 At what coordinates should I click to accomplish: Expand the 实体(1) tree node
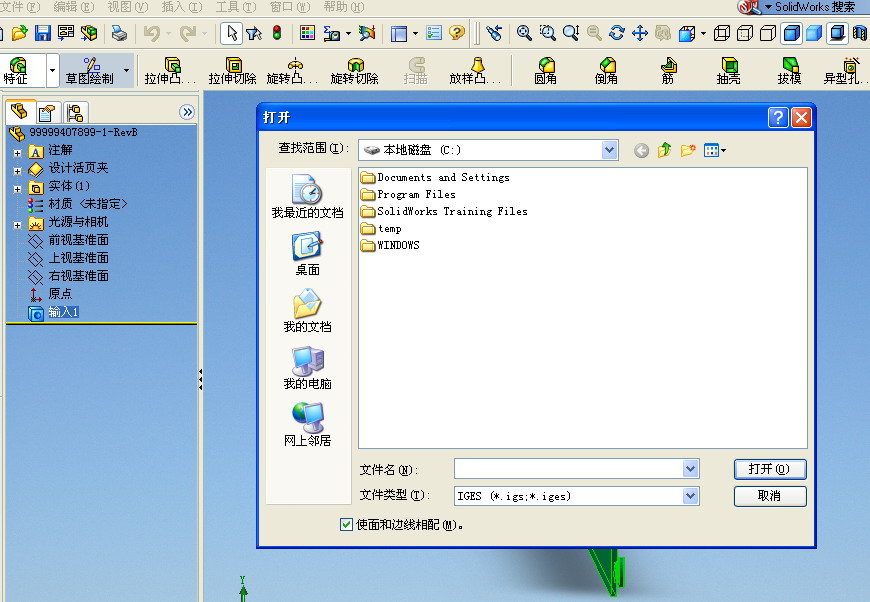(x=17, y=189)
